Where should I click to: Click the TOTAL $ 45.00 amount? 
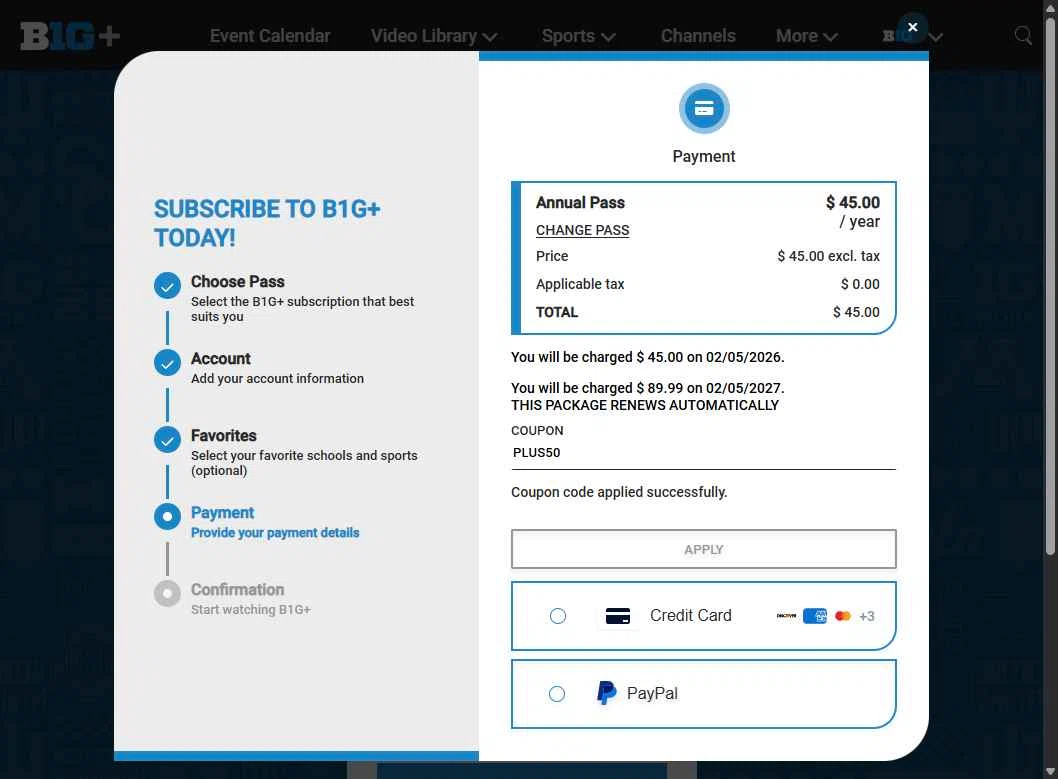pos(856,312)
